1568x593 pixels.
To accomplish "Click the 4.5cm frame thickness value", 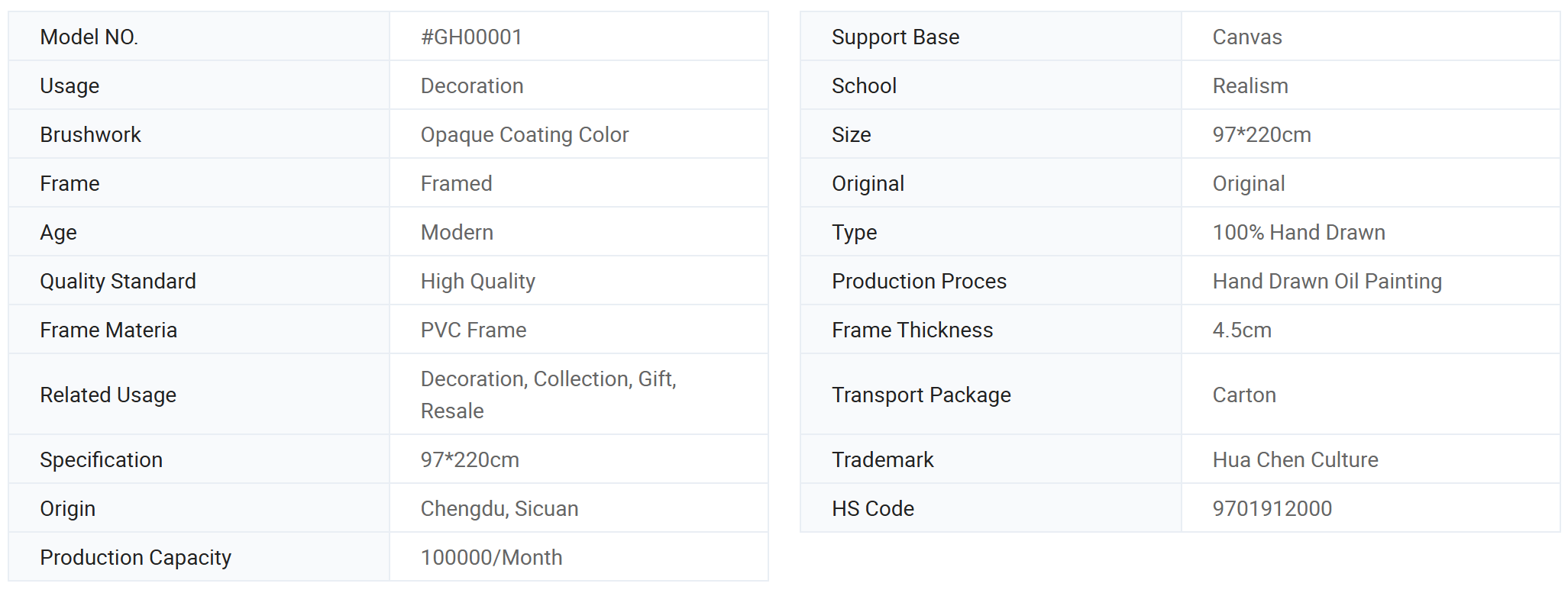I will click(x=1242, y=330).
